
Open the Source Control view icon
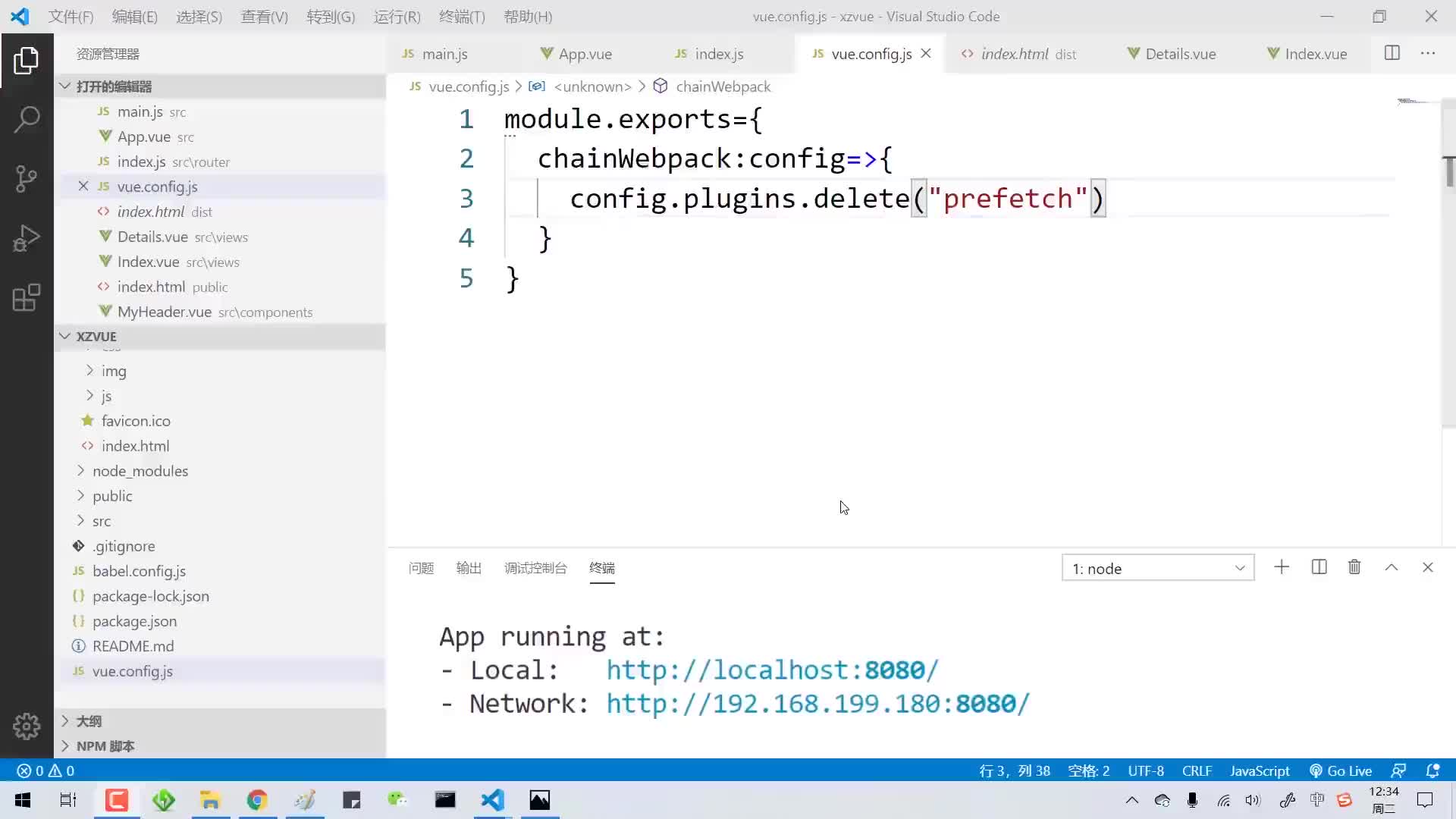tap(27, 179)
